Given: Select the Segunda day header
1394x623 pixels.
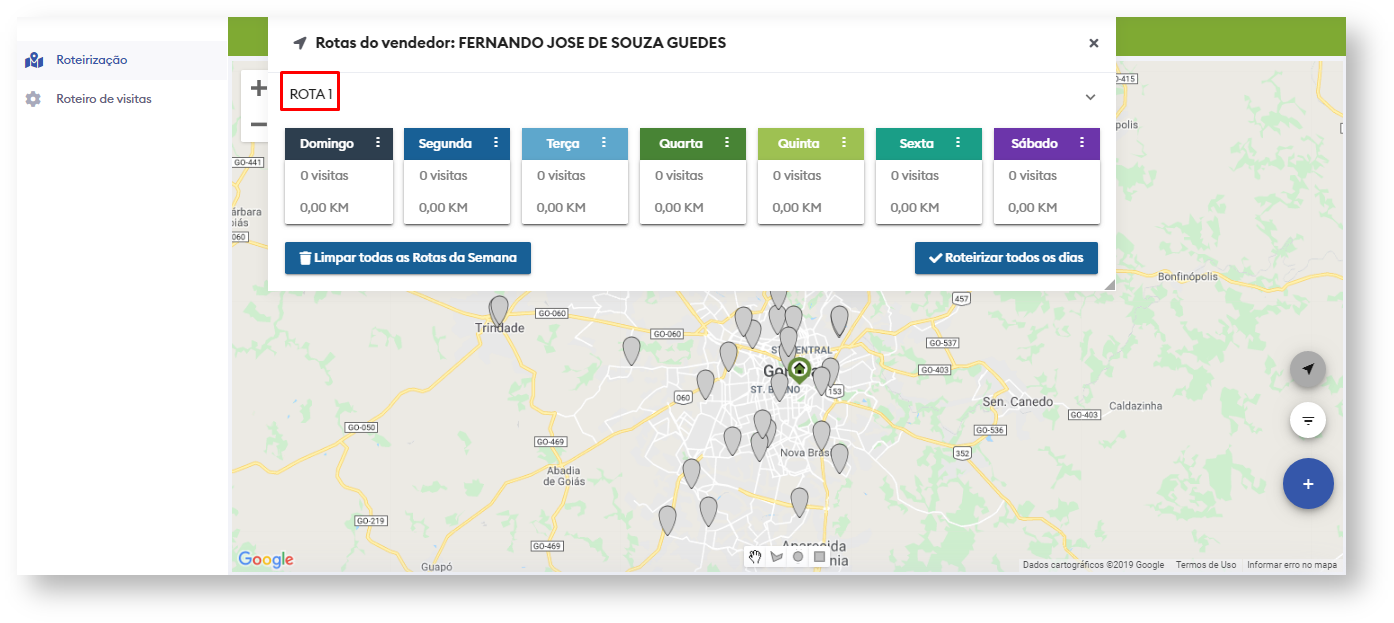Looking at the screenshot, I should coord(457,143).
